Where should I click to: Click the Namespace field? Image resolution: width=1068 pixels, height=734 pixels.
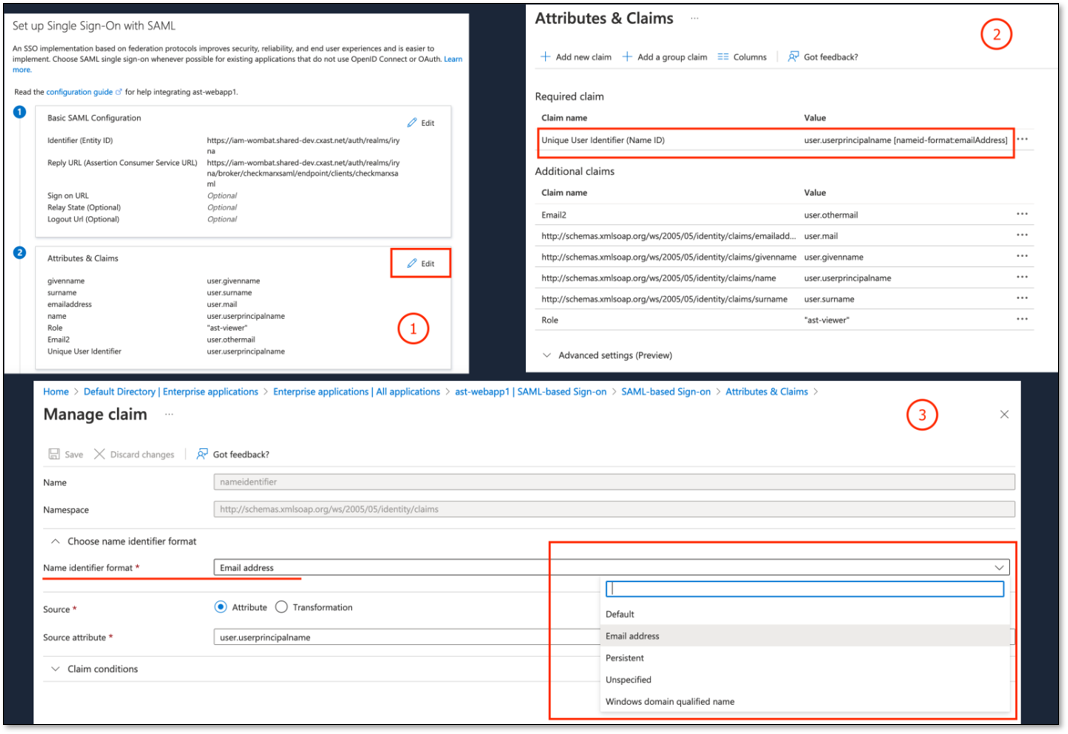614,509
